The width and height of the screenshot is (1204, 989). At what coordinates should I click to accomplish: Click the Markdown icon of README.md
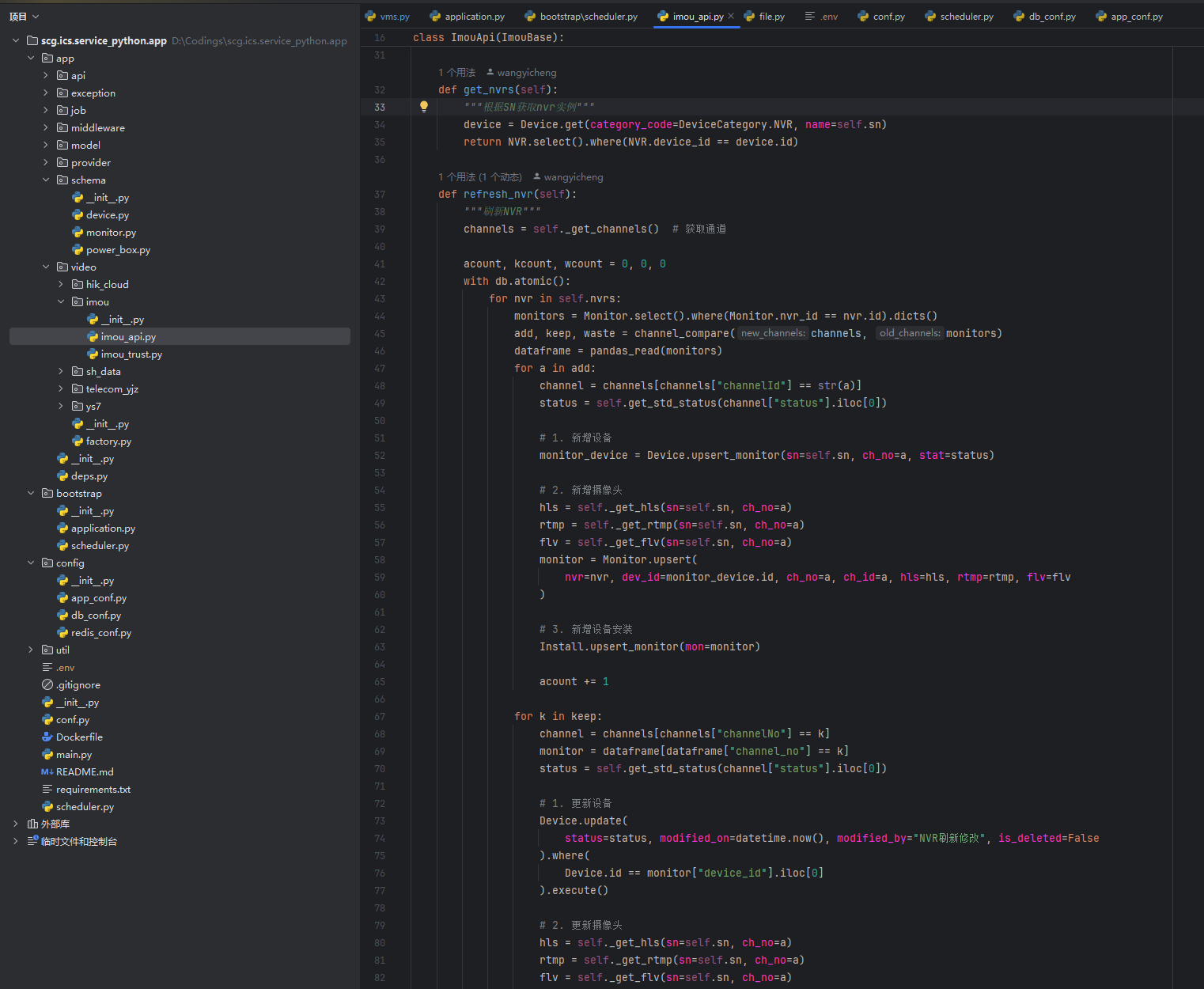point(47,771)
